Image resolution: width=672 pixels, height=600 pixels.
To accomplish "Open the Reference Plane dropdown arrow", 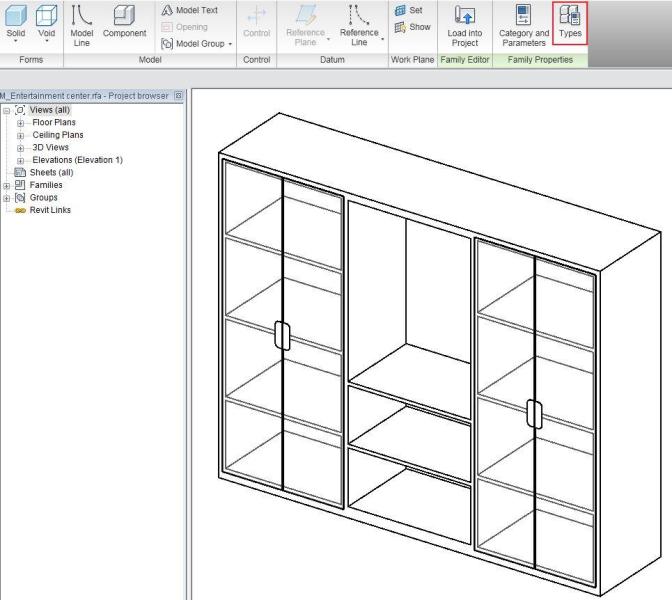I will pyautogui.click(x=328, y=39).
